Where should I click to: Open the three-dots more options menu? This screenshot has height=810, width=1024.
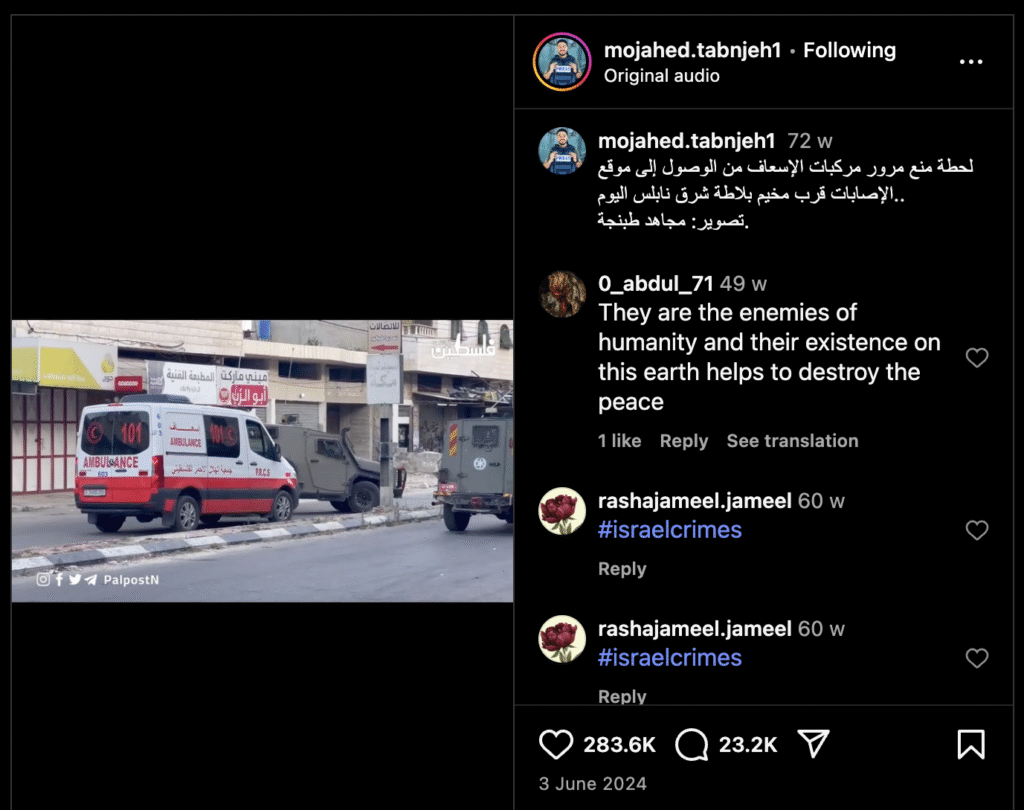(970, 61)
